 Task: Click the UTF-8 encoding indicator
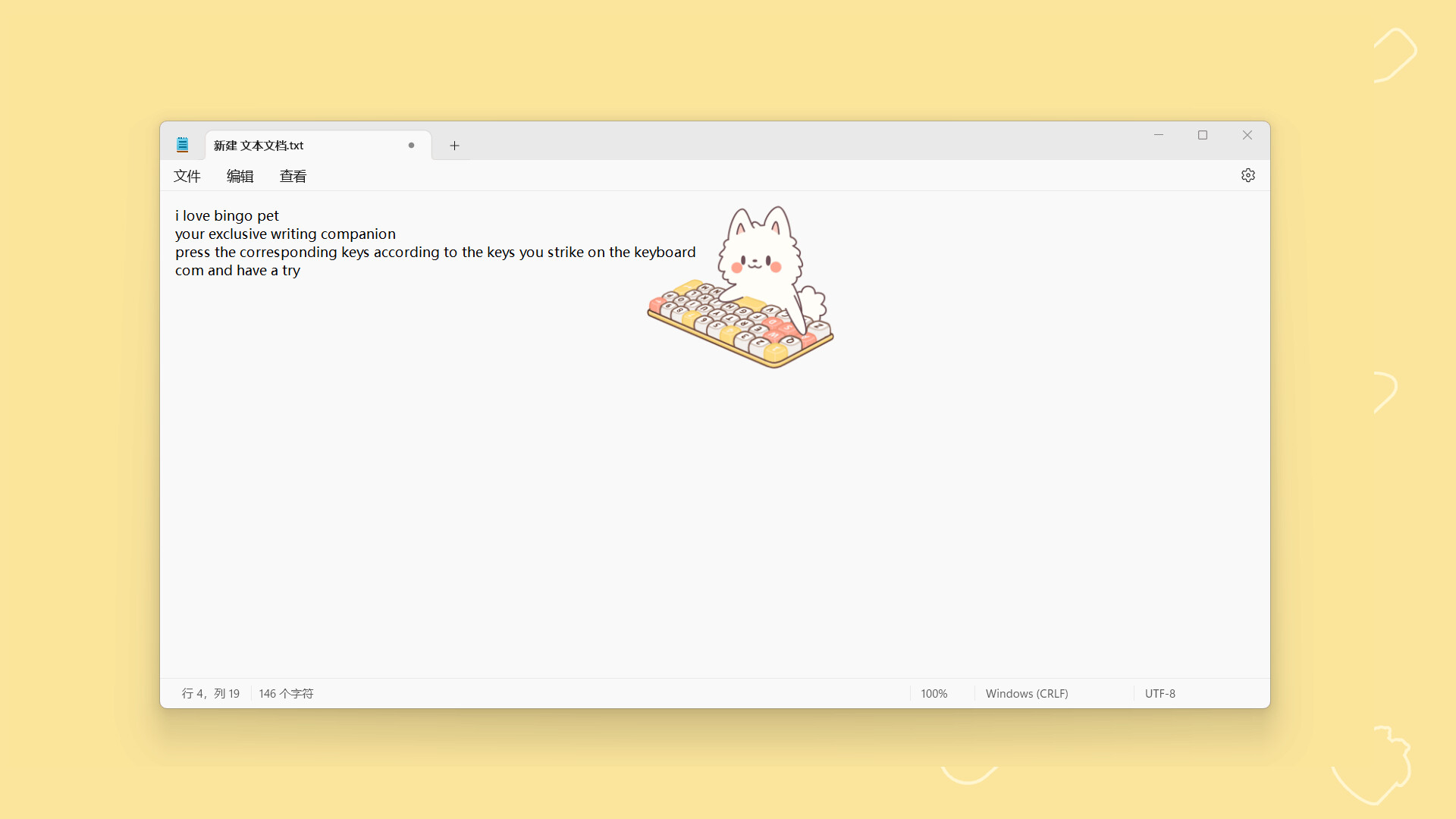(1160, 693)
